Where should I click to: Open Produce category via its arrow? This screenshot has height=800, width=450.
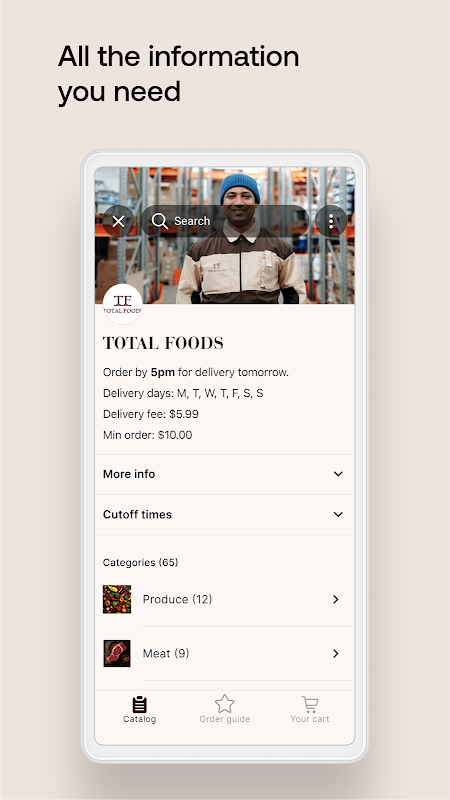coord(336,599)
